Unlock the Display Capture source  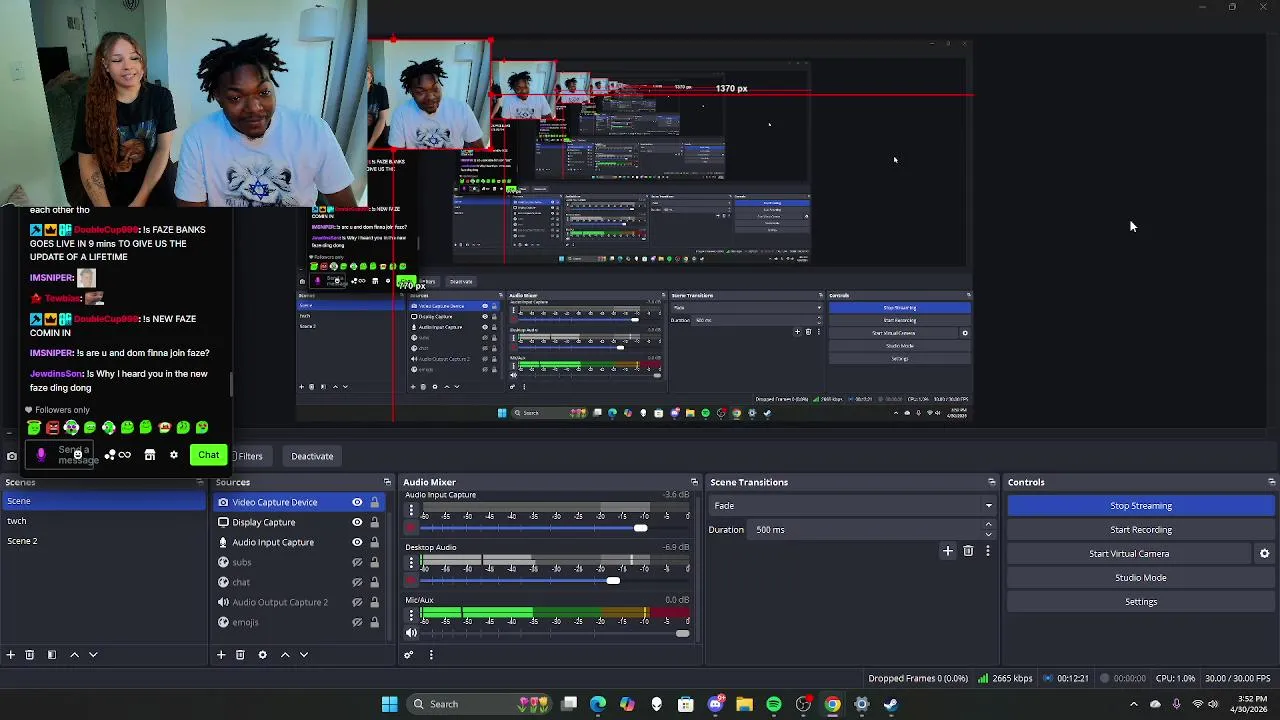[x=375, y=522]
